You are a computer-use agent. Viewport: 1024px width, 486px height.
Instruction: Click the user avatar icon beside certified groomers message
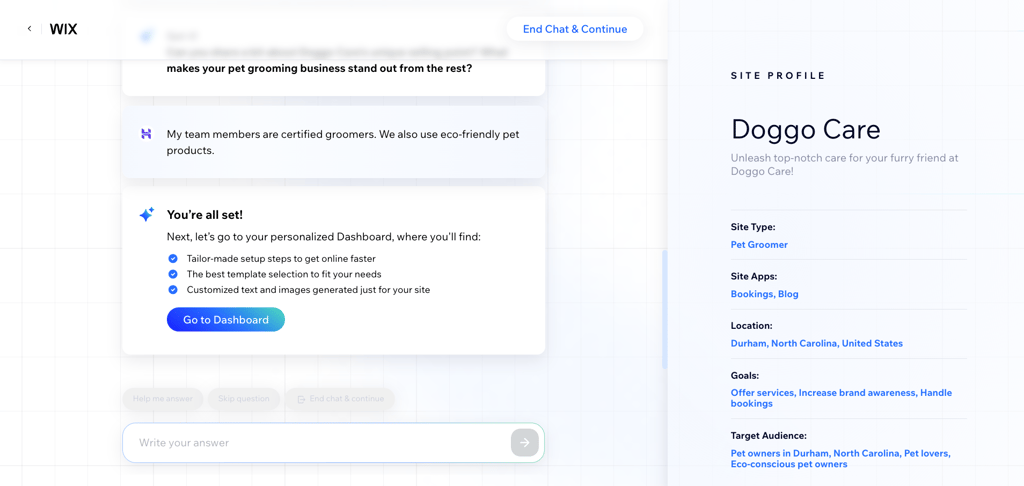146,134
